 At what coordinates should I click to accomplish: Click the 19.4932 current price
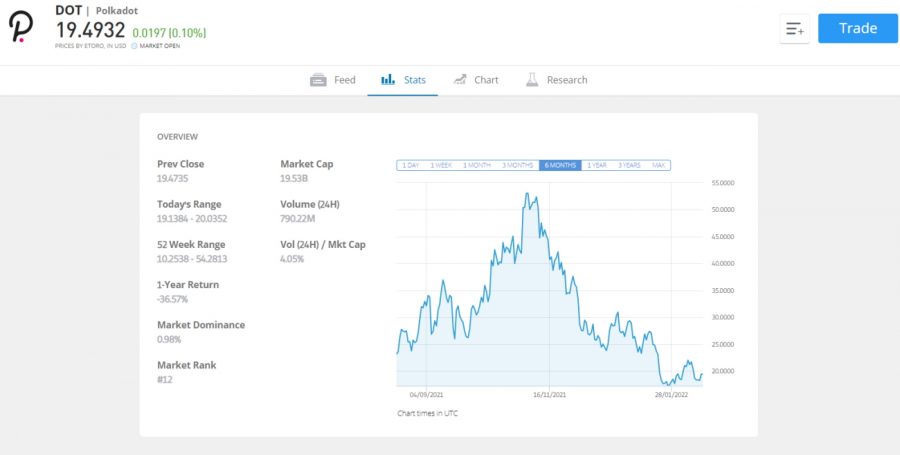(x=90, y=30)
